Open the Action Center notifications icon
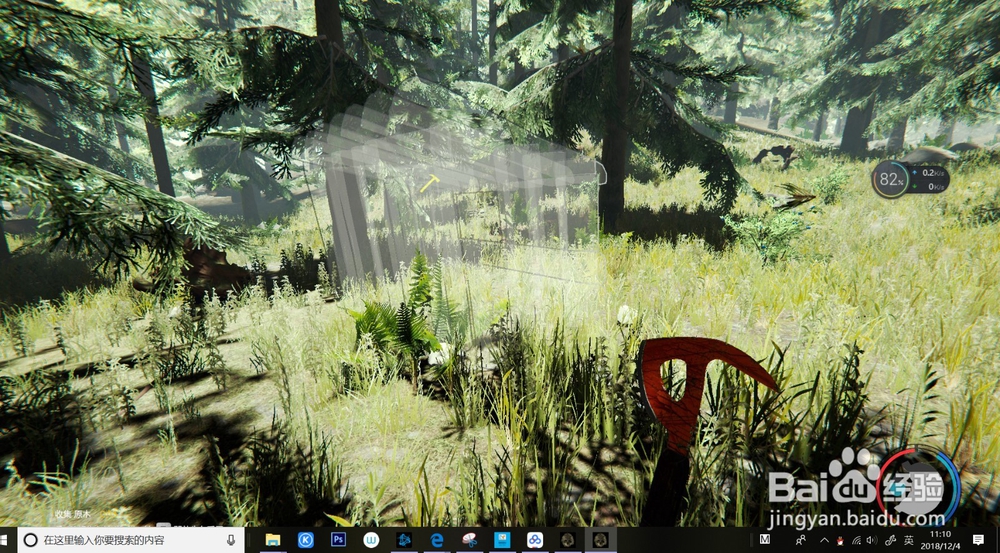 click(x=978, y=540)
